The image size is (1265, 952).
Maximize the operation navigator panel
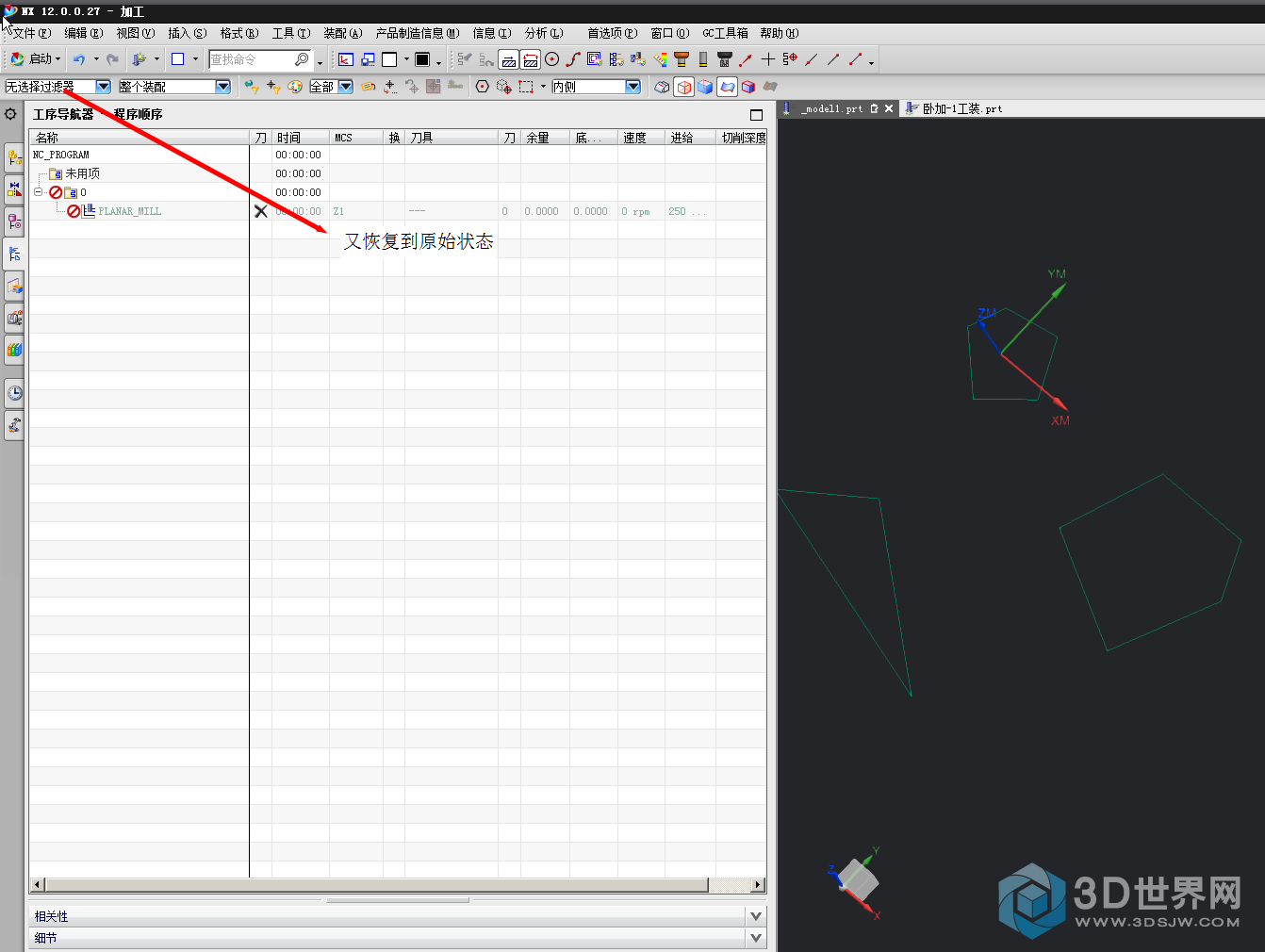point(756,115)
